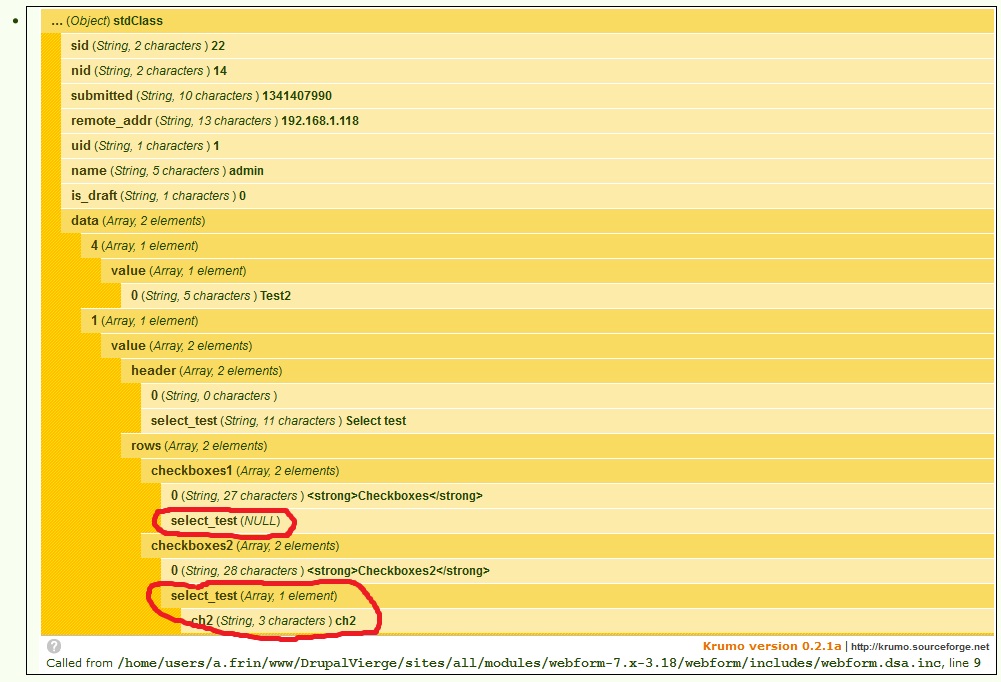
Task: Select the row with string value Test2
Action: (558, 296)
